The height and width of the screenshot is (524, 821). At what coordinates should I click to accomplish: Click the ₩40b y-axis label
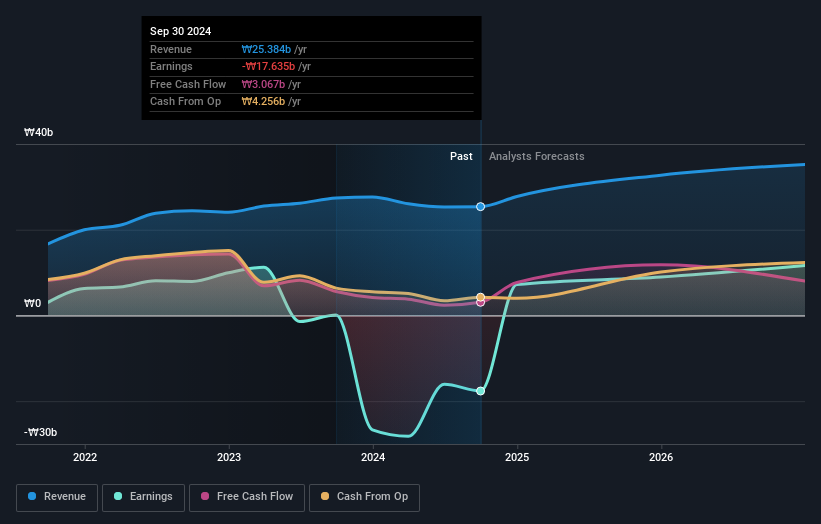(x=38, y=132)
